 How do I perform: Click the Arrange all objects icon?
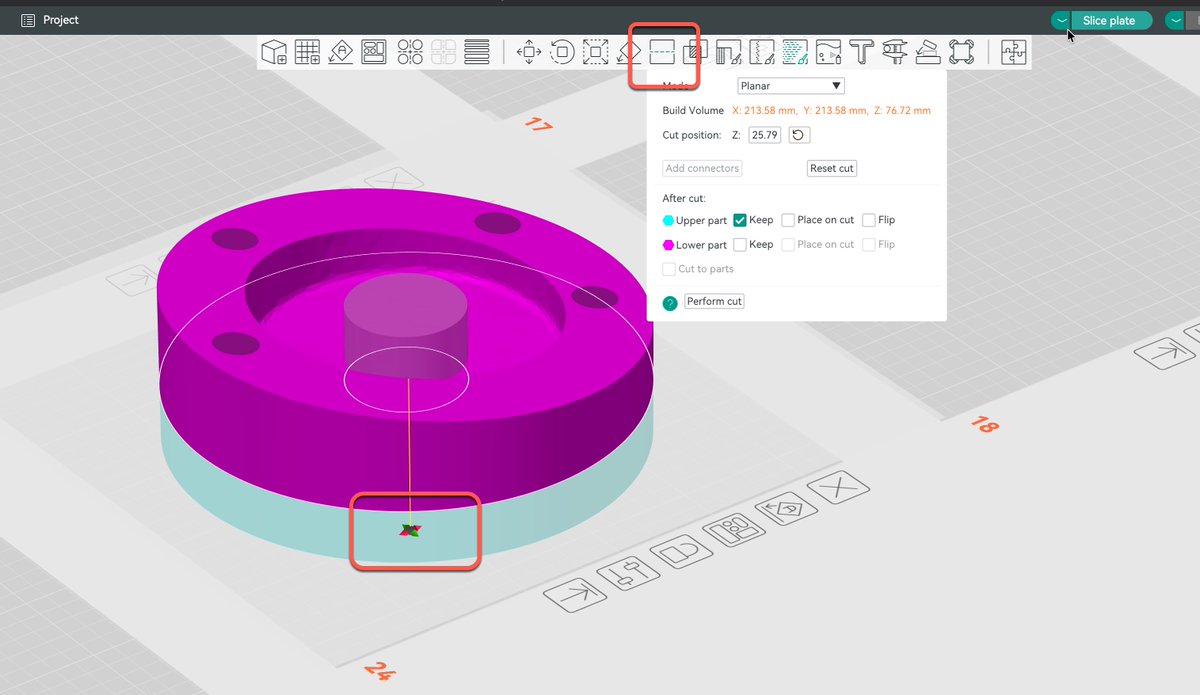click(374, 52)
